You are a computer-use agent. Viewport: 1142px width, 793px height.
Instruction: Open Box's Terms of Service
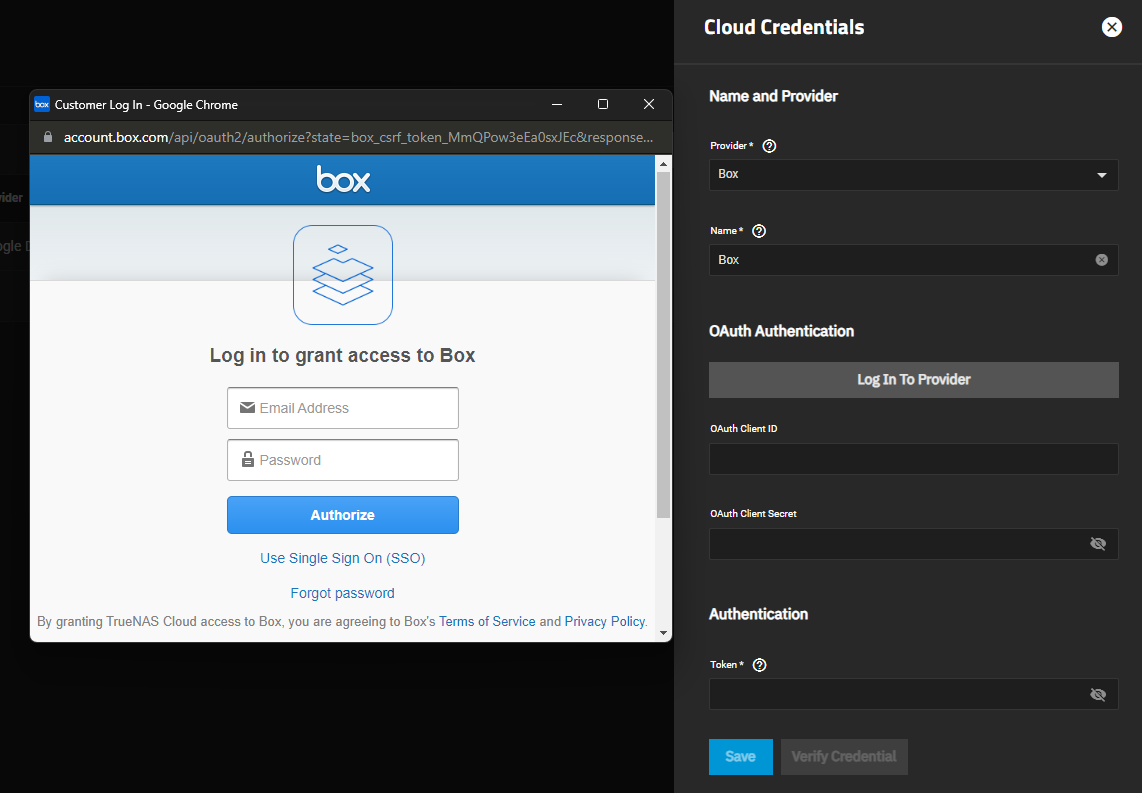pyautogui.click(x=487, y=621)
